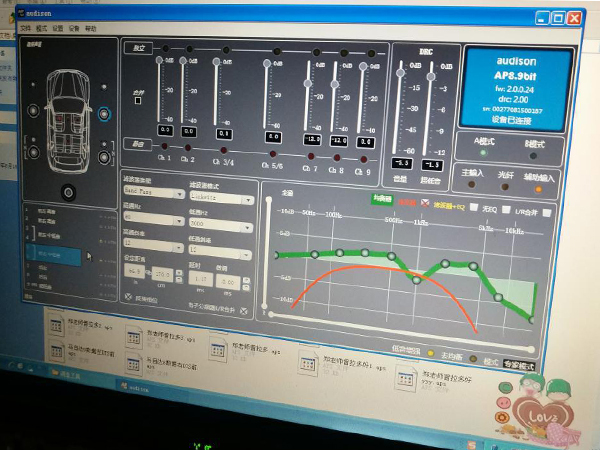Screen dimensions: 600x450
Task: Select 辅助输入 aux input source
Action: point(538,189)
